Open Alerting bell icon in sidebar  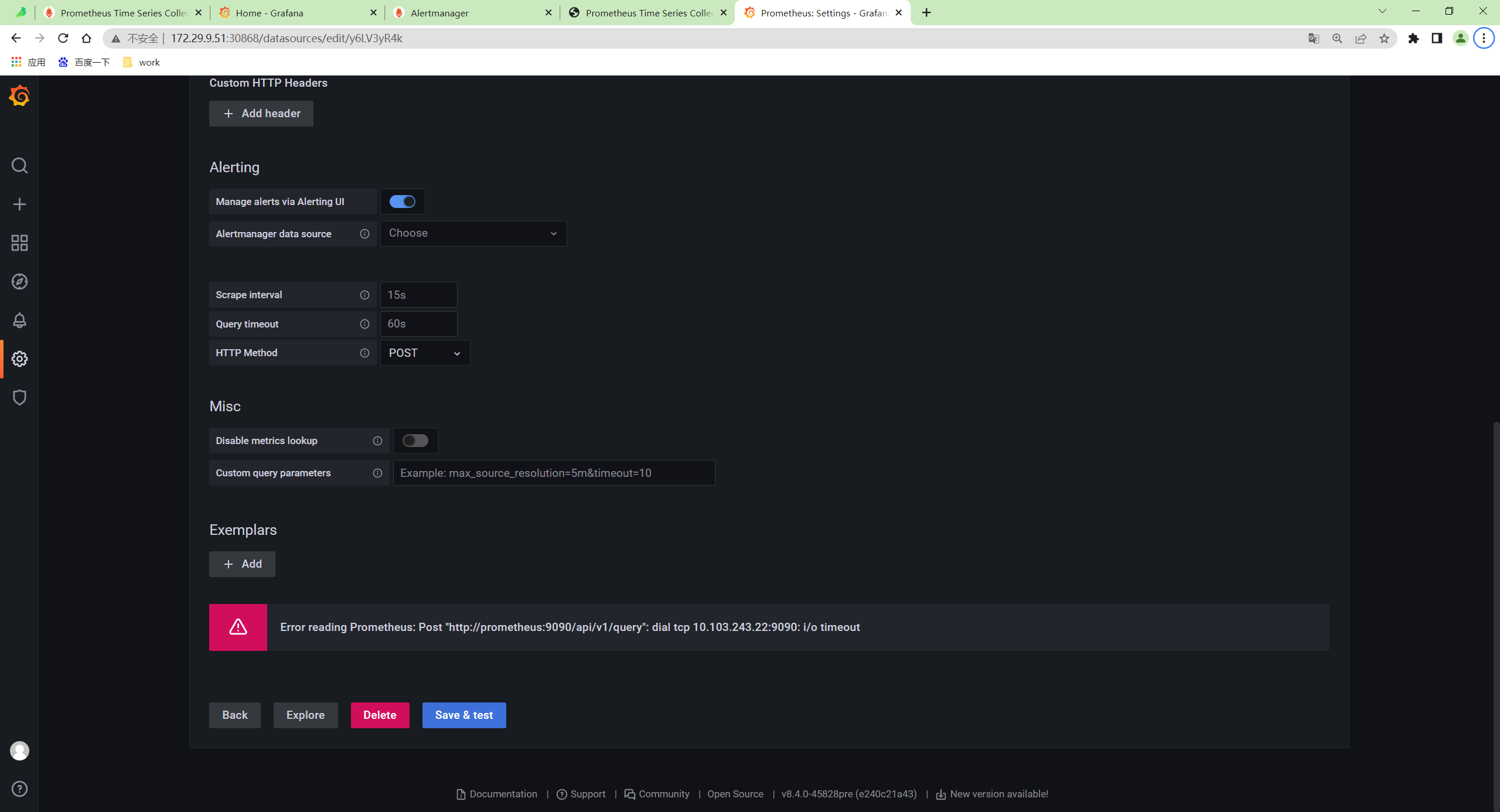pyautogui.click(x=19, y=320)
